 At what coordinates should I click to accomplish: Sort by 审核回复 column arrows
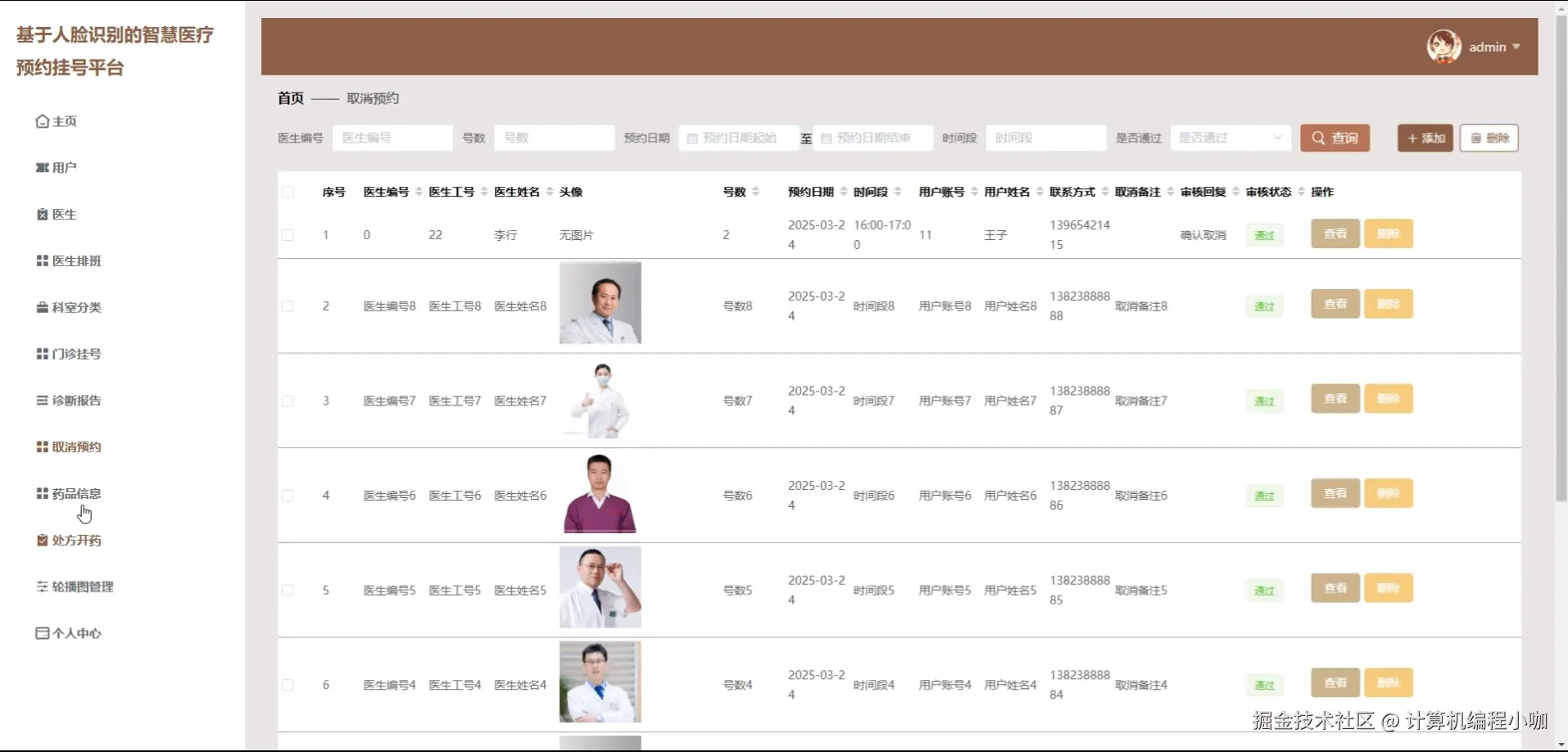pyautogui.click(x=1236, y=192)
